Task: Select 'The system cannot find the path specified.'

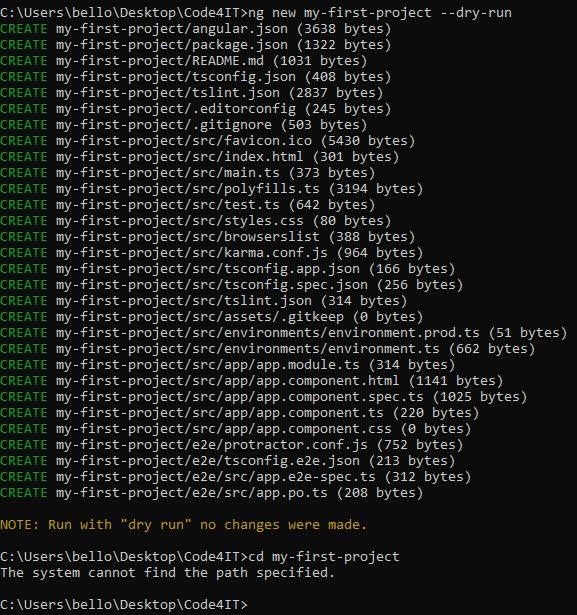Action: pyautogui.click(x=167, y=573)
